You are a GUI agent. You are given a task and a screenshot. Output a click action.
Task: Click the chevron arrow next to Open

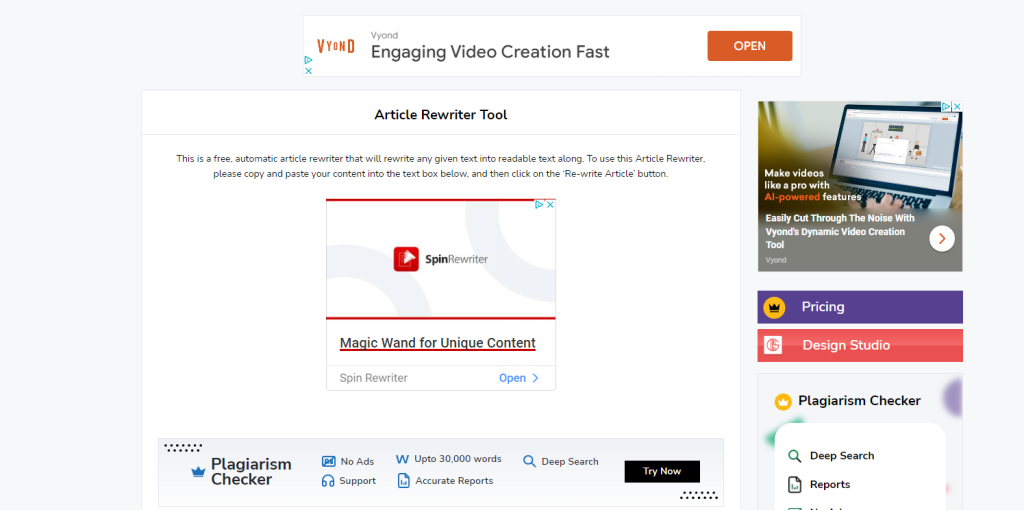(536, 378)
